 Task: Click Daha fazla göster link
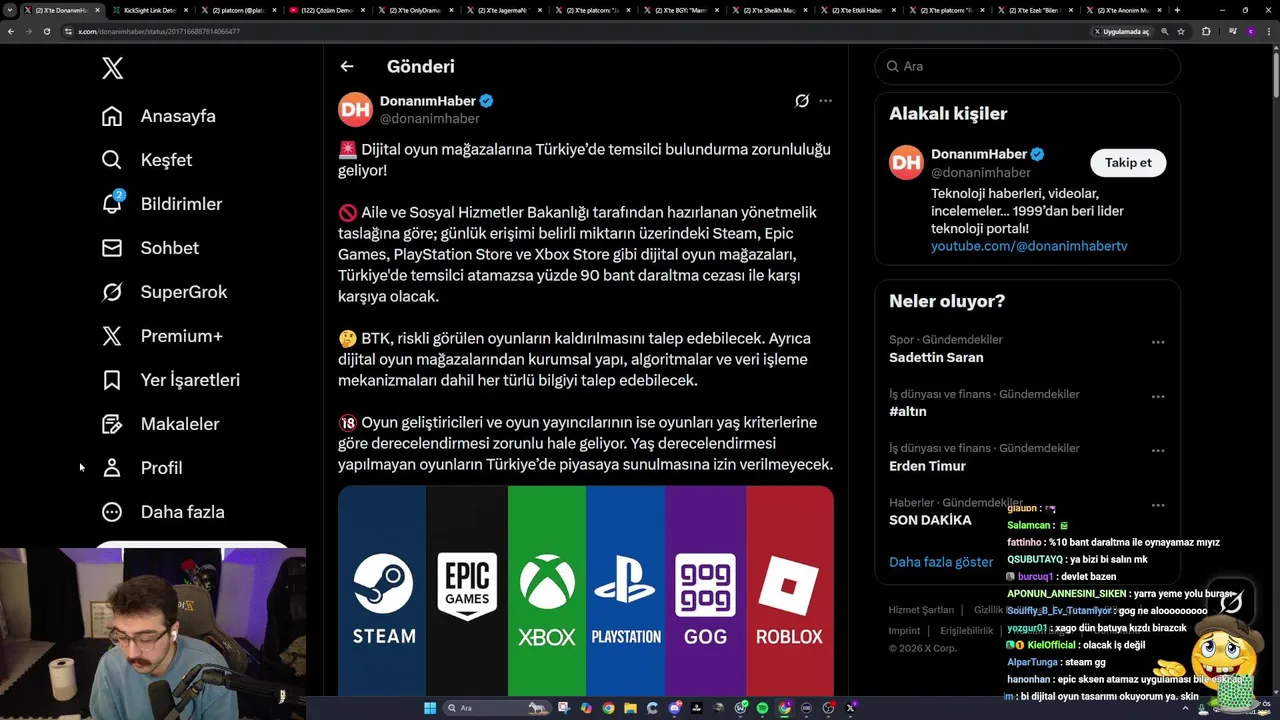coord(941,562)
